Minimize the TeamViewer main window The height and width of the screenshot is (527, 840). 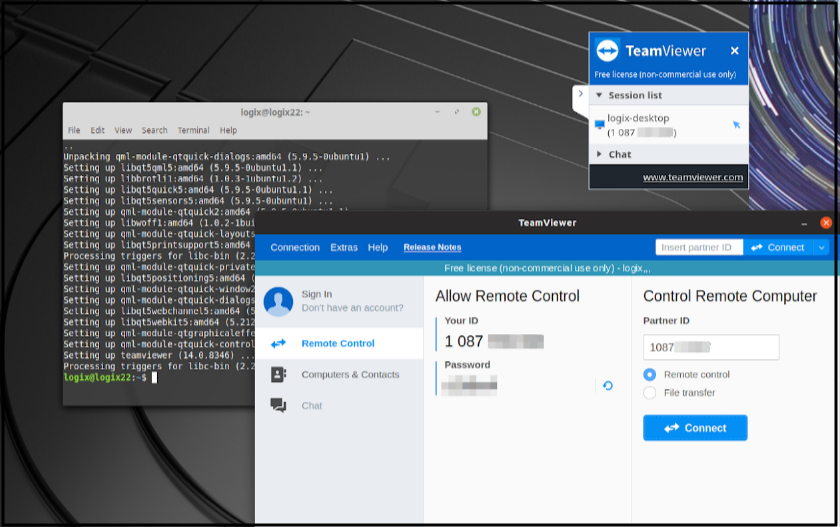[804, 223]
